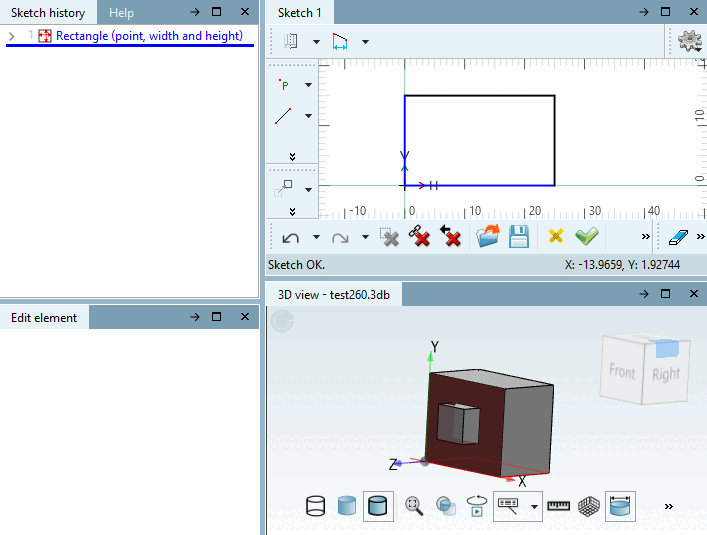
Task: Expand more drawing tools chevron below Line
Action: point(292,156)
